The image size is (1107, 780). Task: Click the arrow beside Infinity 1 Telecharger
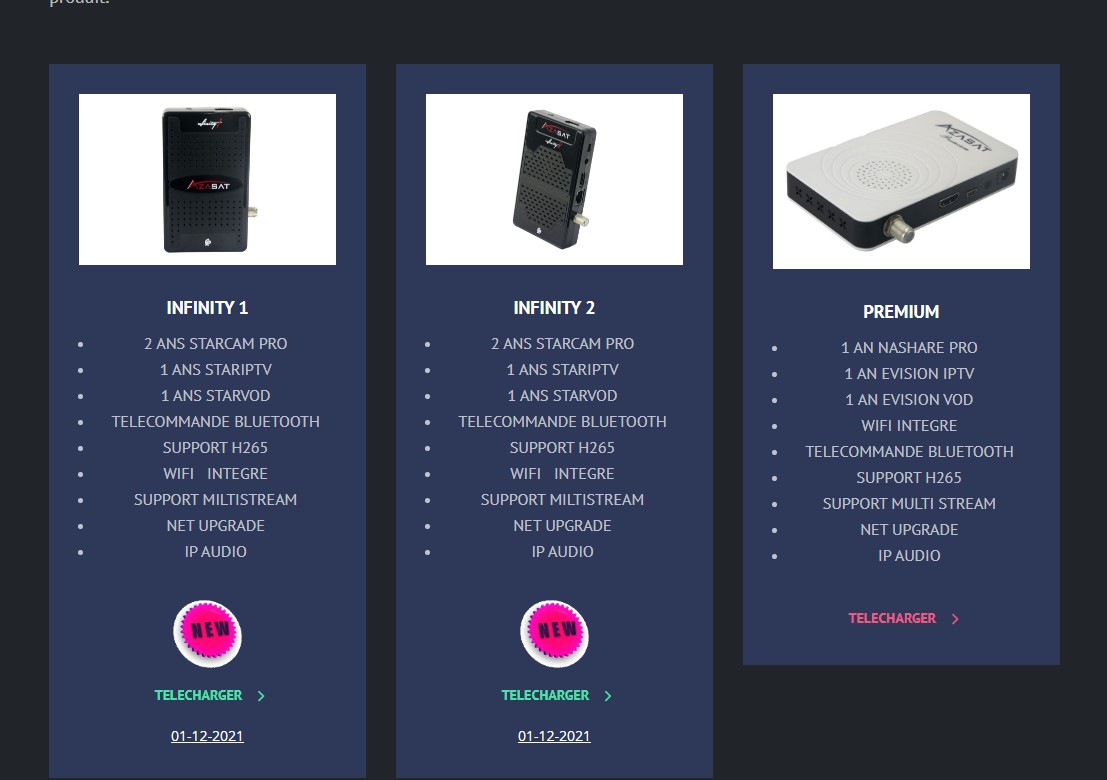click(x=261, y=696)
